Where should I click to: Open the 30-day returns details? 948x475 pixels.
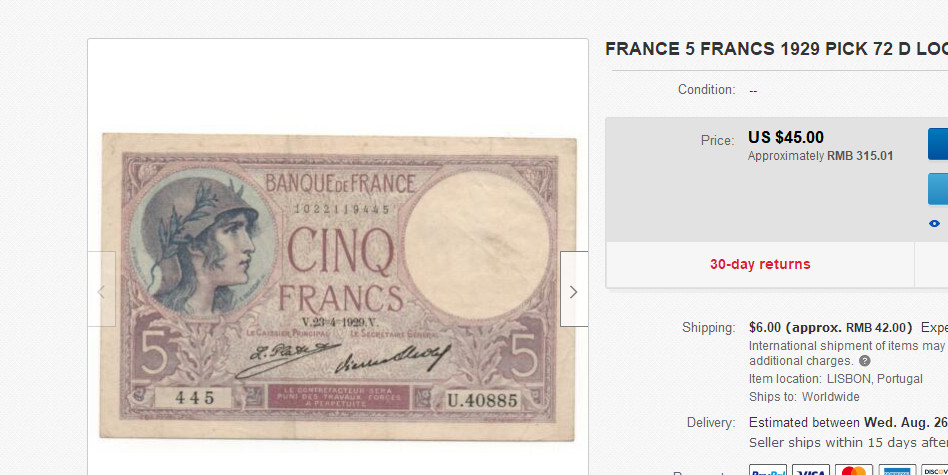pos(760,264)
